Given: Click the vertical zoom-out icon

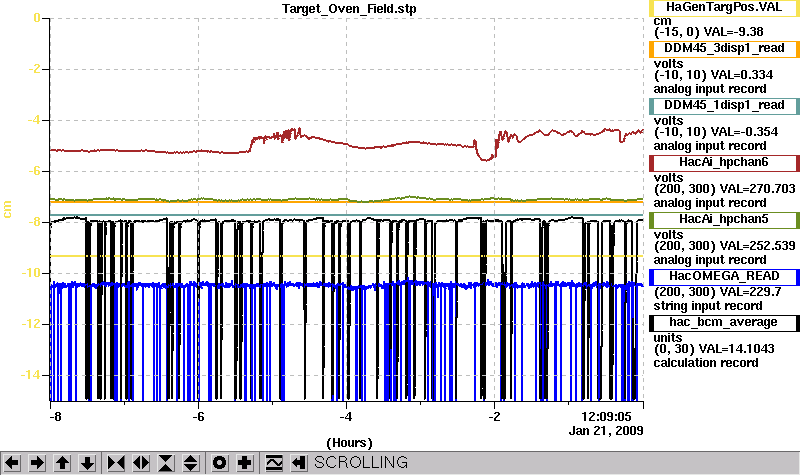Looking at the screenshot, I should coord(191,463).
